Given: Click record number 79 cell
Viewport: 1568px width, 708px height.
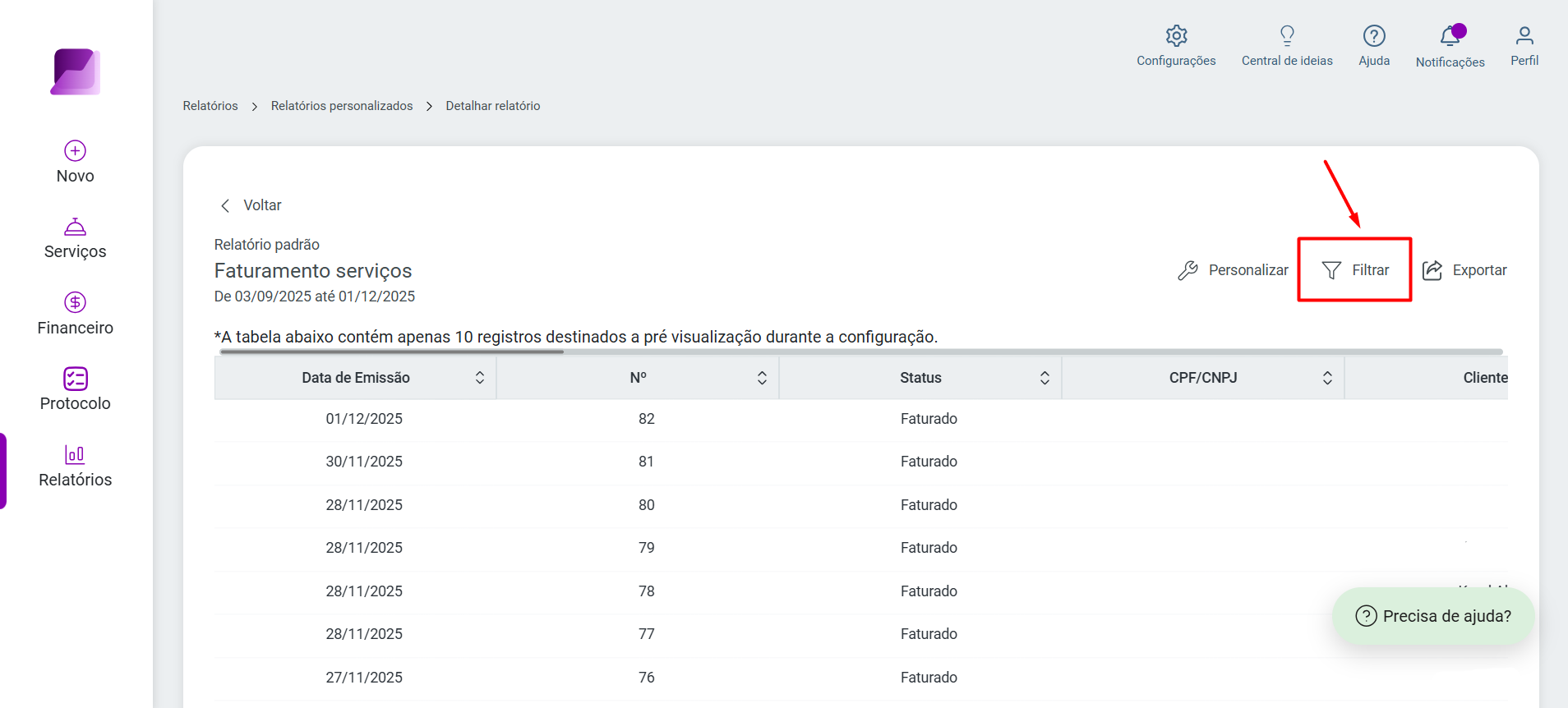Looking at the screenshot, I should pyautogui.click(x=647, y=548).
